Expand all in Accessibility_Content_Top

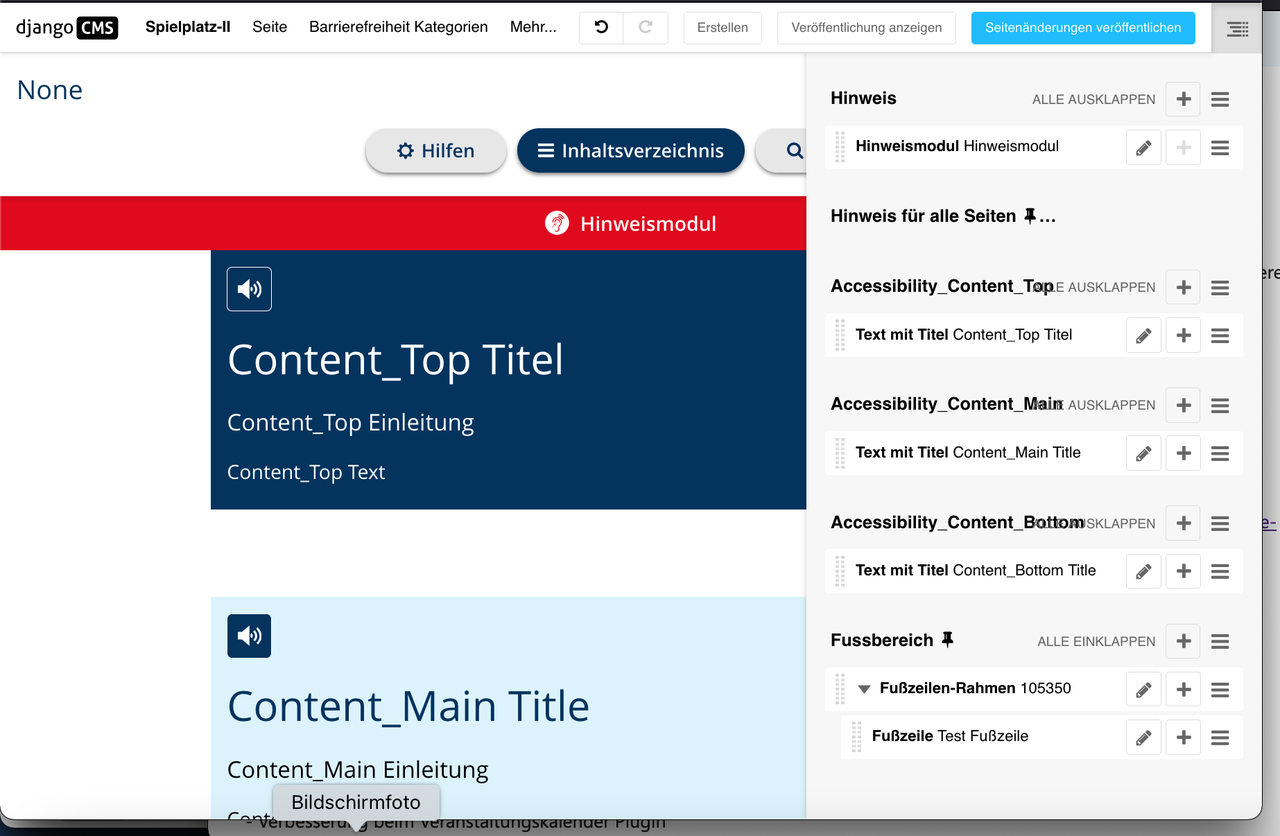[x=1094, y=287]
